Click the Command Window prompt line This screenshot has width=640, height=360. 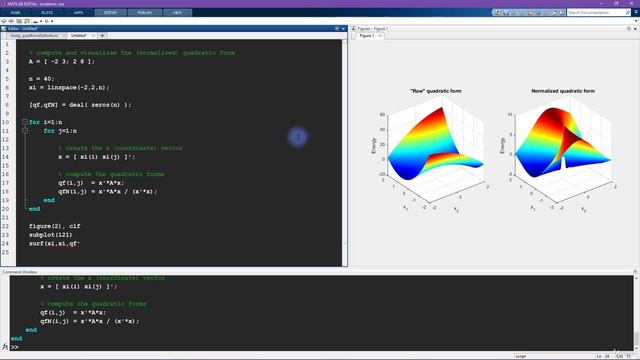pyautogui.click(x=322, y=347)
